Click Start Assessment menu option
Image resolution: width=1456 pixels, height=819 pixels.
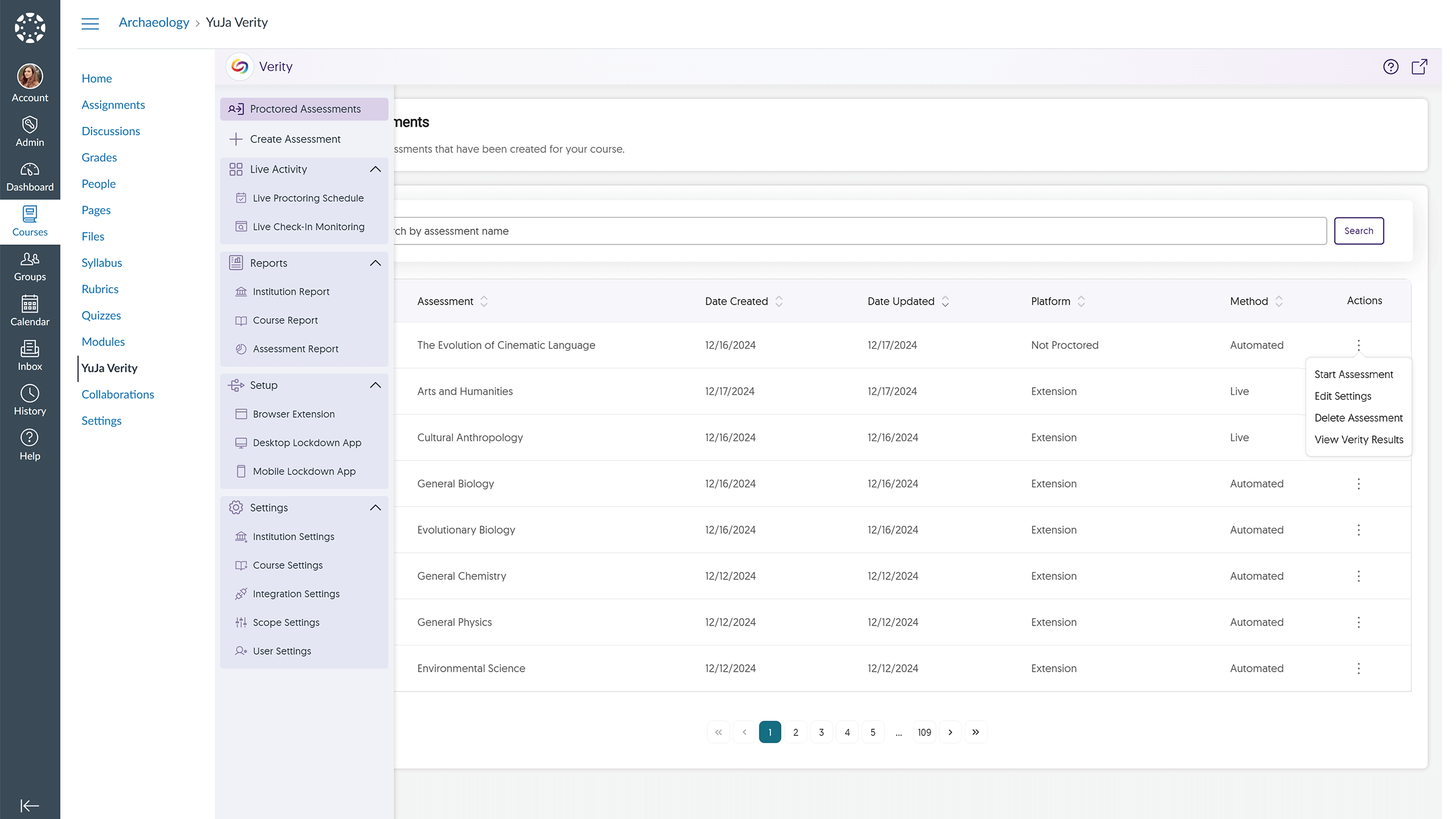click(1354, 374)
